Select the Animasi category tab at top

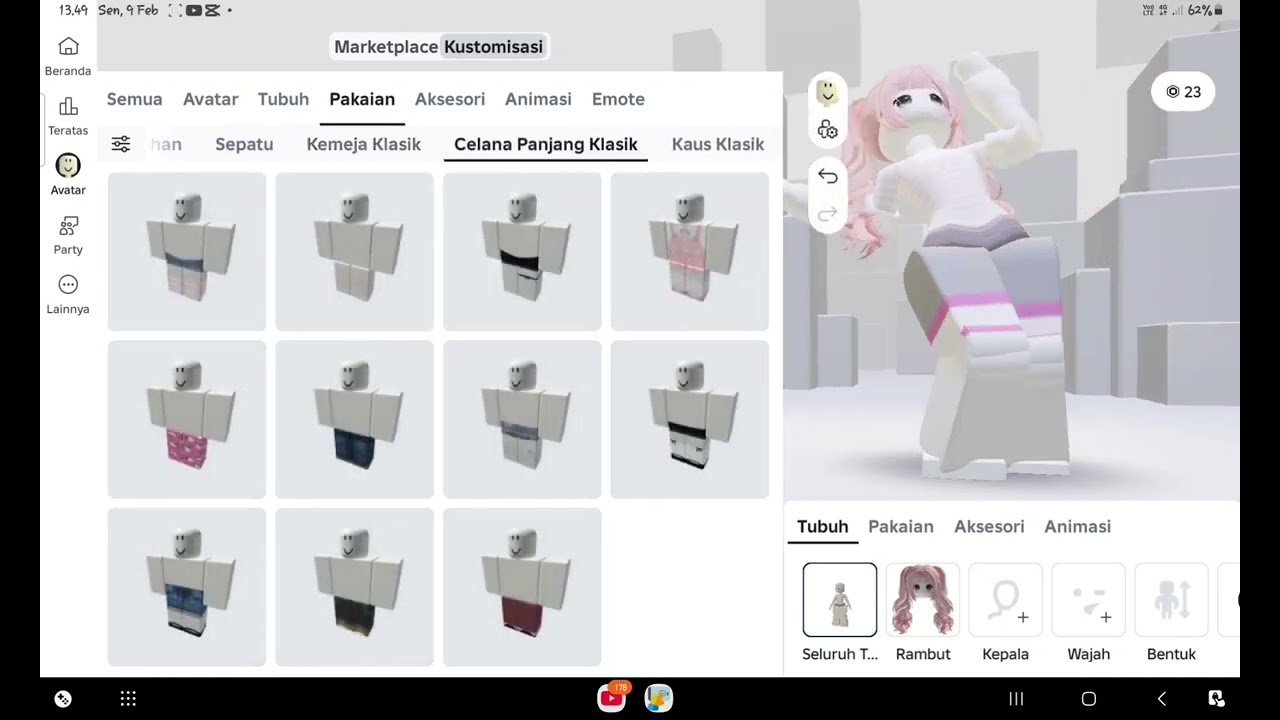pos(538,99)
